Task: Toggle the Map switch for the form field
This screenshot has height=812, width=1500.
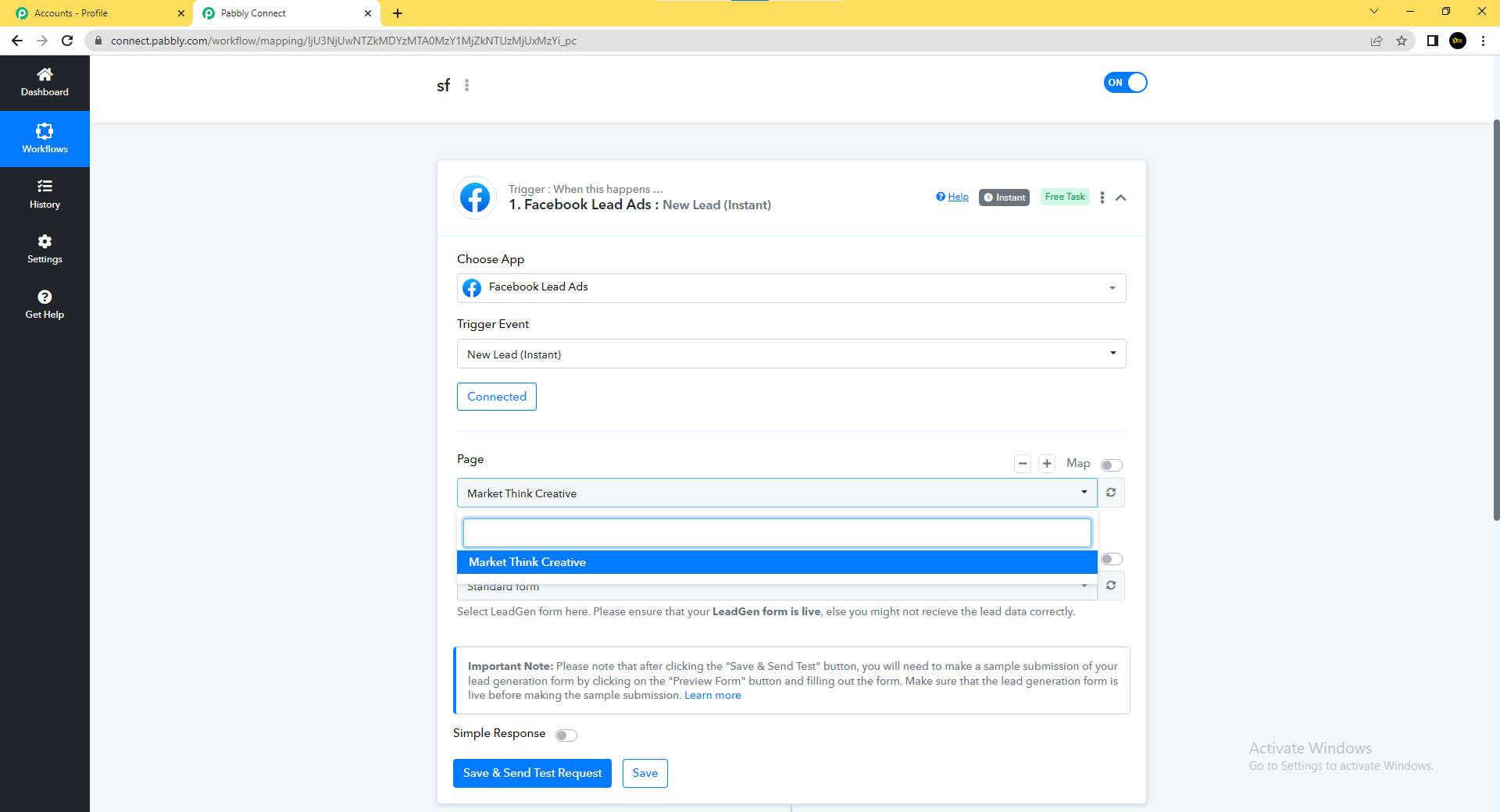Action: [x=1111, y=559]
